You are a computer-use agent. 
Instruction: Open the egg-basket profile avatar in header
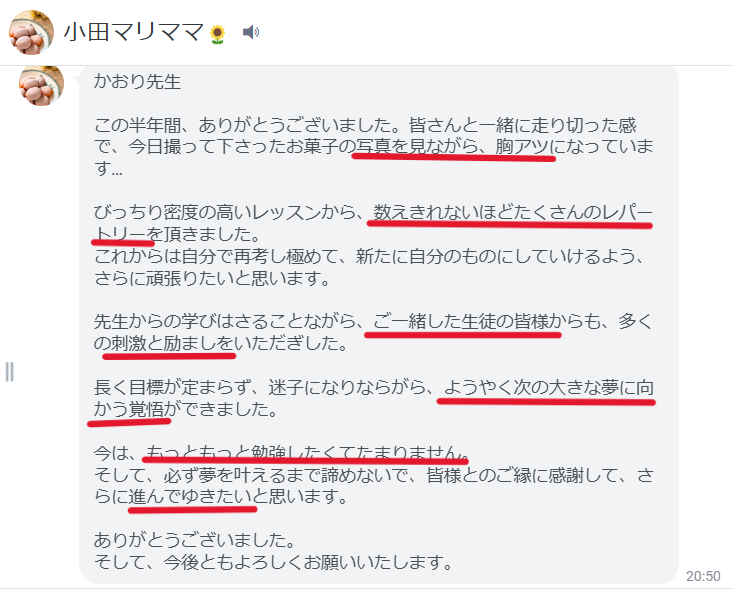point(31,32)
